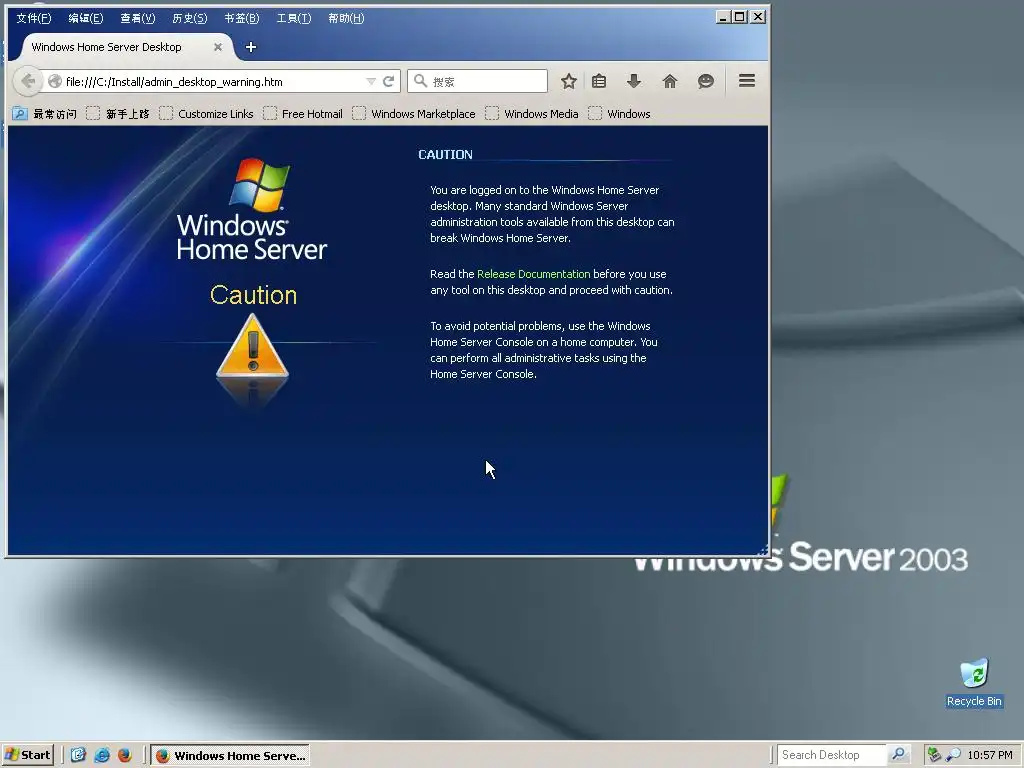This screenshot has height=768, width=1024.
Task: Open the 书签(B) menu
Action: pyautogui.click(x=242, y=18)
